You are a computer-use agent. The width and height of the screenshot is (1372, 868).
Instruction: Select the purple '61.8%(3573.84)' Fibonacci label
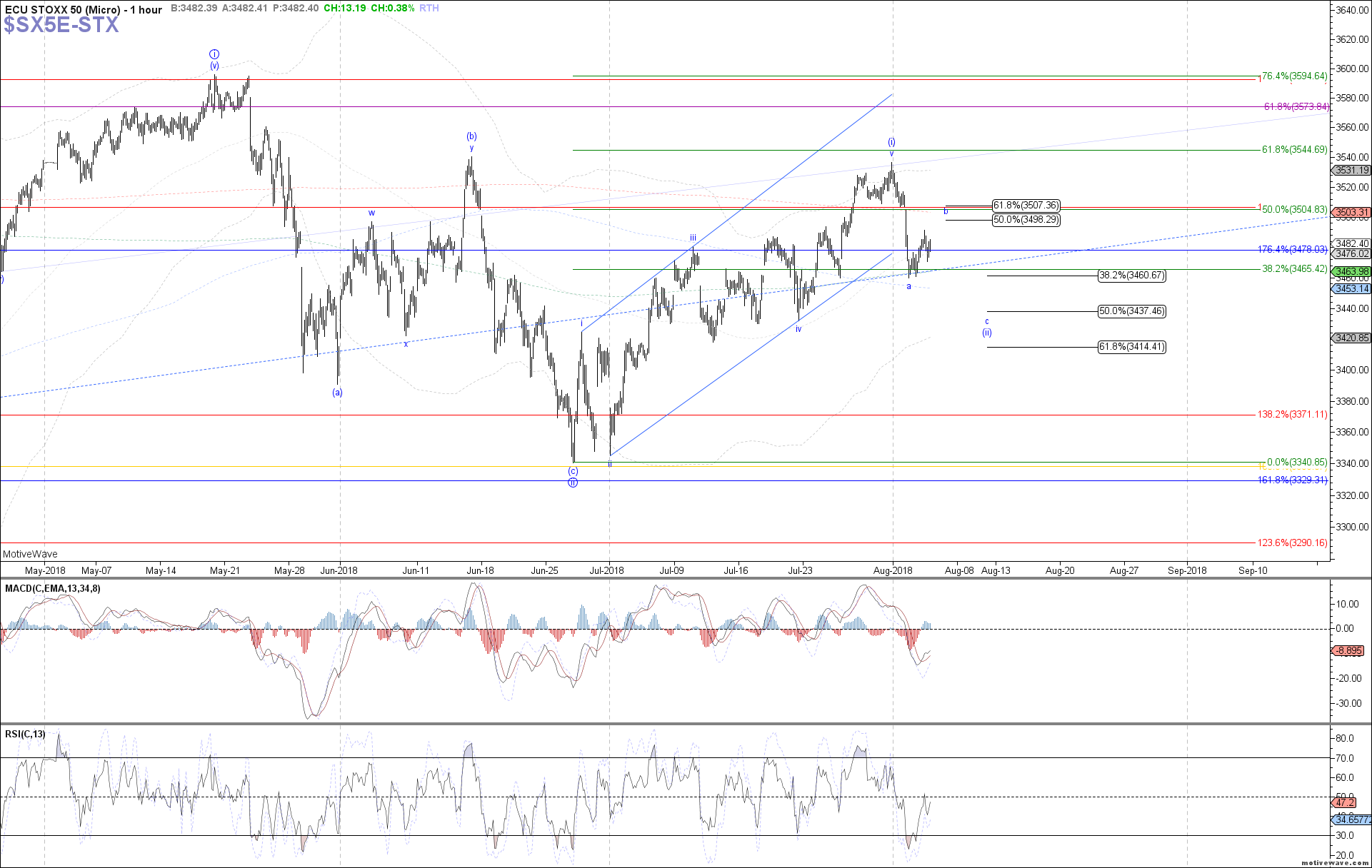(1296, 107)
